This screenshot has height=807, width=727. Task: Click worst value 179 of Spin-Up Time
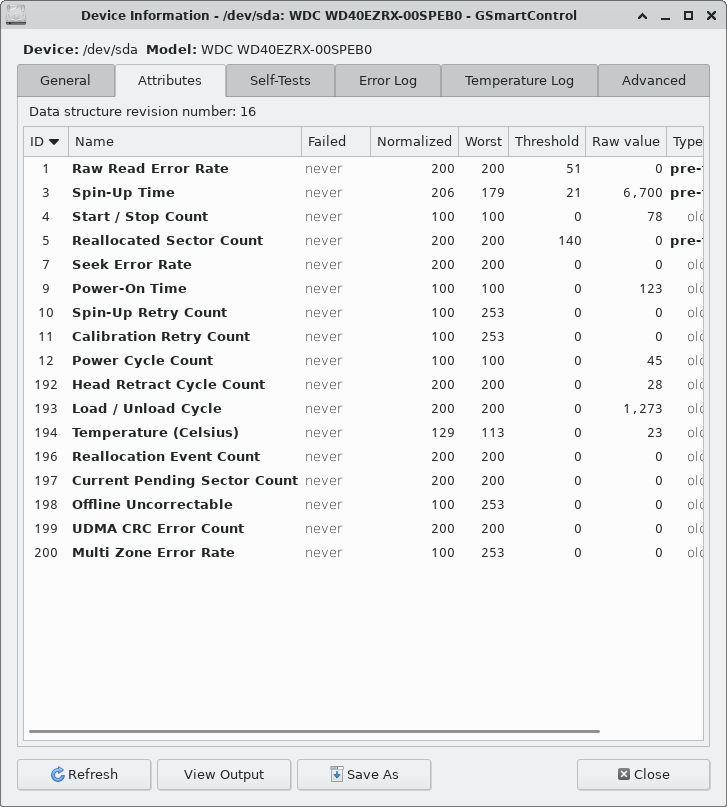click(493, 192)
